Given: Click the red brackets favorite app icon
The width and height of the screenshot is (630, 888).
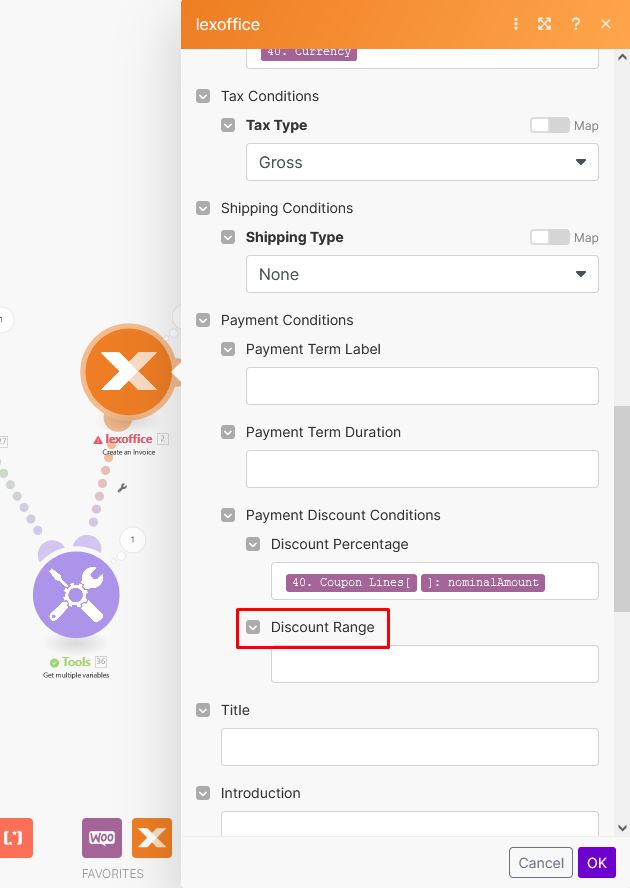Looking at the screenshot, I should point(15,838).
